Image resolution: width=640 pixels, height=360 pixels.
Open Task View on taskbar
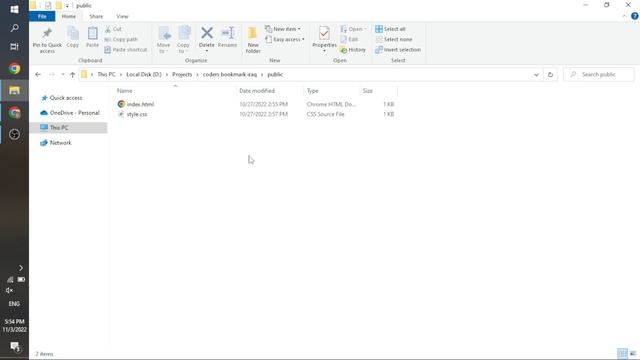14,46
